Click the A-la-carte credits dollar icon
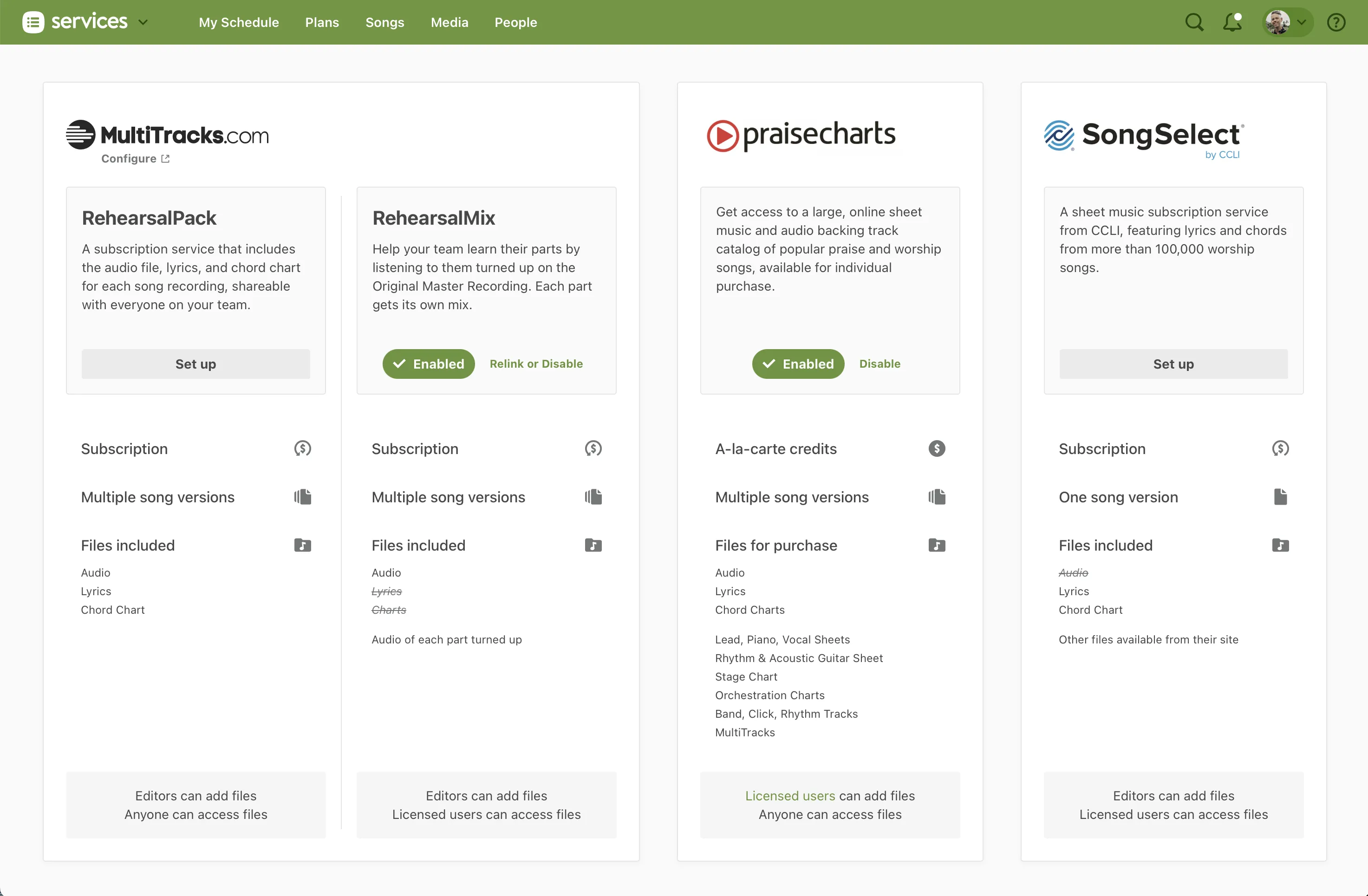This screenshot has height=896, width=1368. pyautogui.click(x=937, y=448)
